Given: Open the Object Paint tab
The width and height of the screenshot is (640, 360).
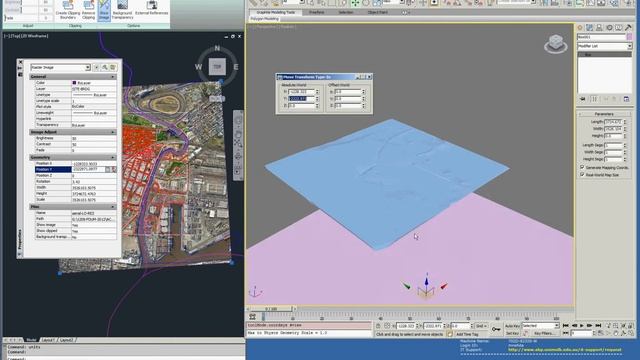Looking at the screenshot, I should click(x=378, y=12).
